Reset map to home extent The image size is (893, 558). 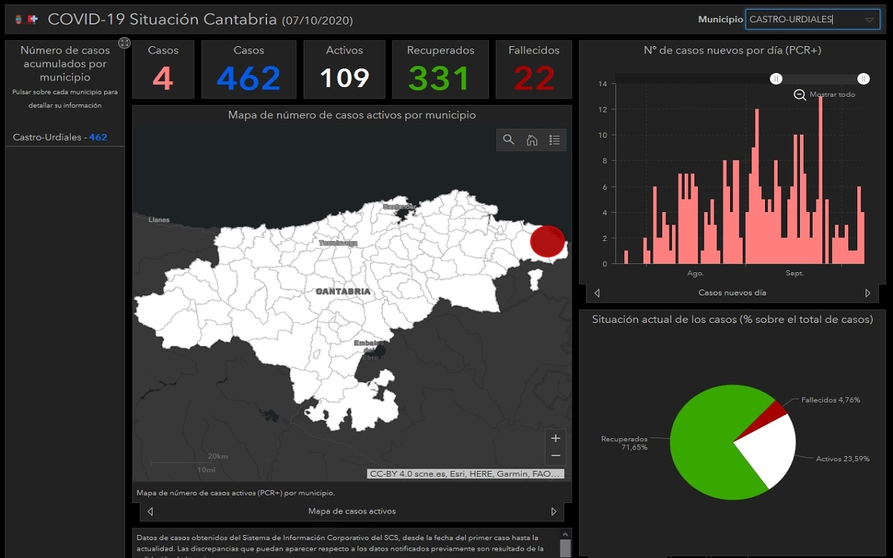pos(531,140)
